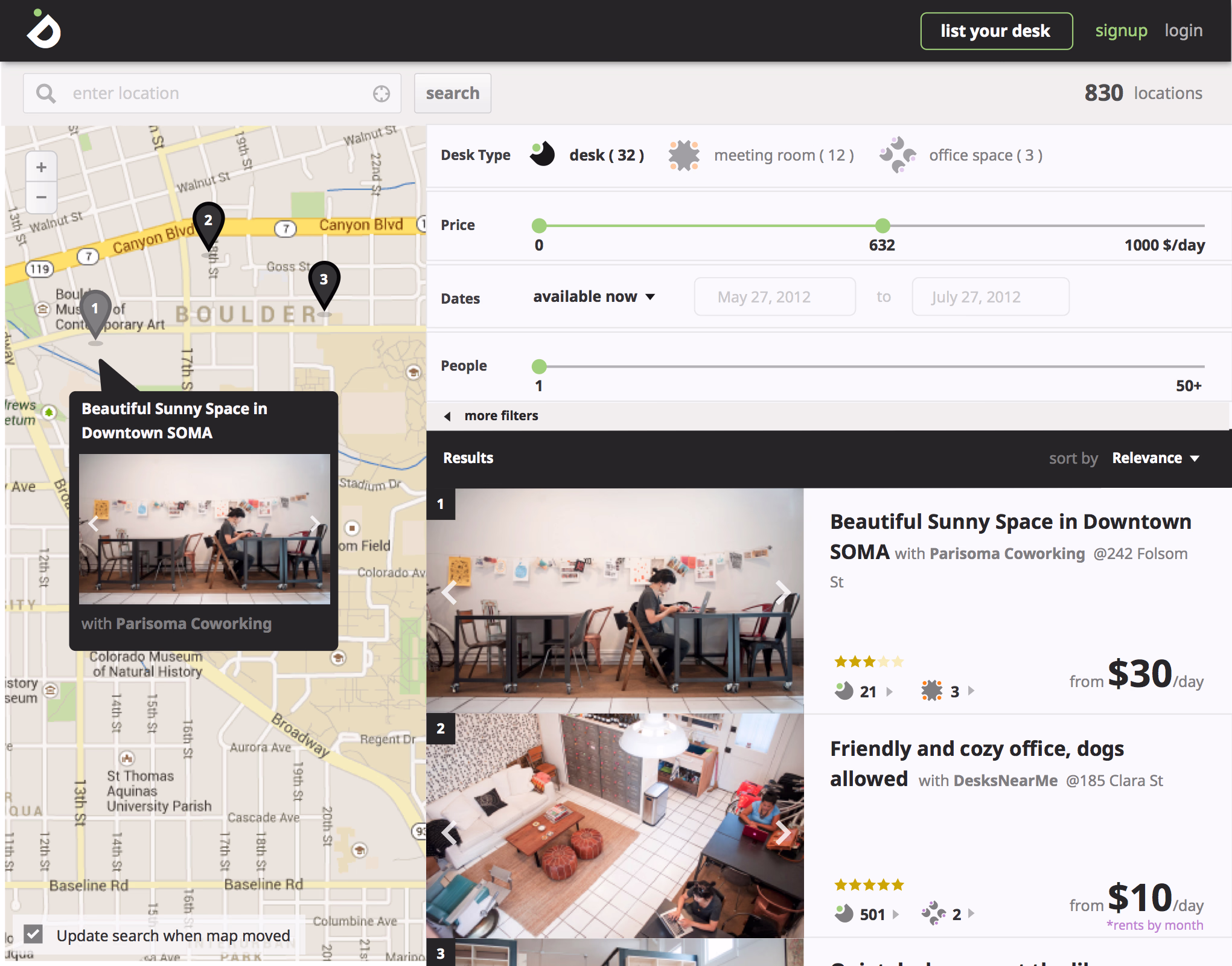Click the DesksNearMe logo icon

pos(44,29)
